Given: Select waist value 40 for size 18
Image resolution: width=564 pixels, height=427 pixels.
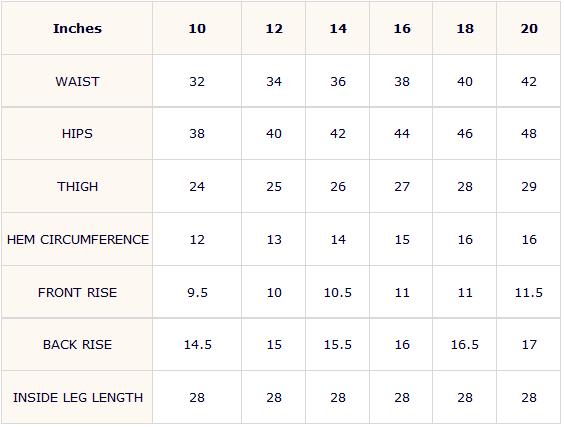Looking at the screenshot, I should [x=465, y=82].
